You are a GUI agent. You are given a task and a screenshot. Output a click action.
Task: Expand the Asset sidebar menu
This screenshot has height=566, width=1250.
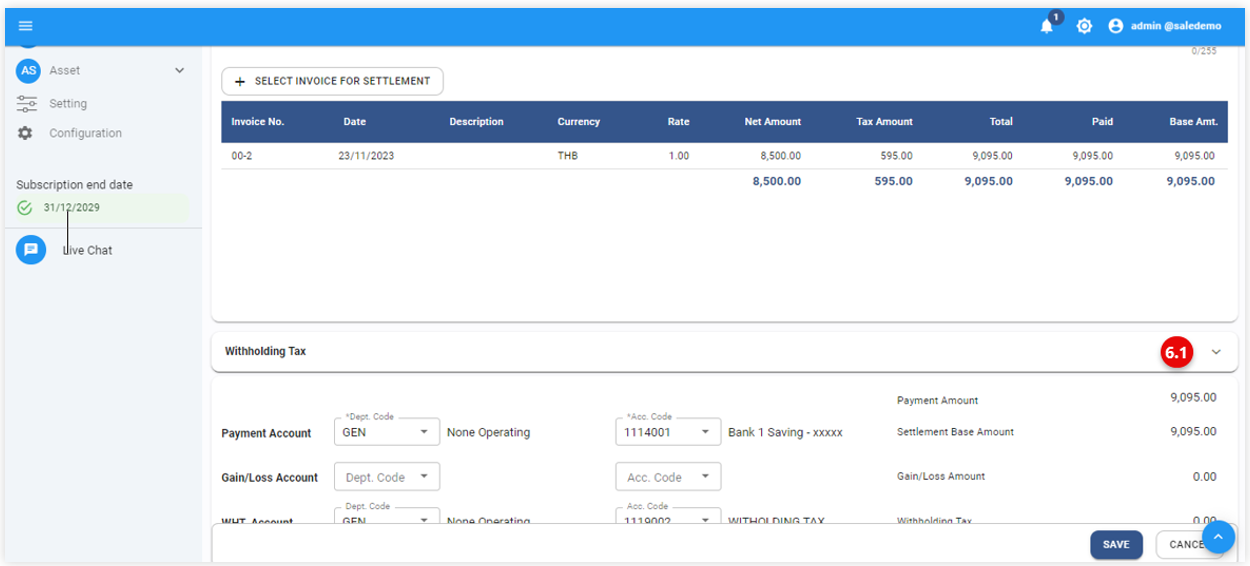point(180,71)
